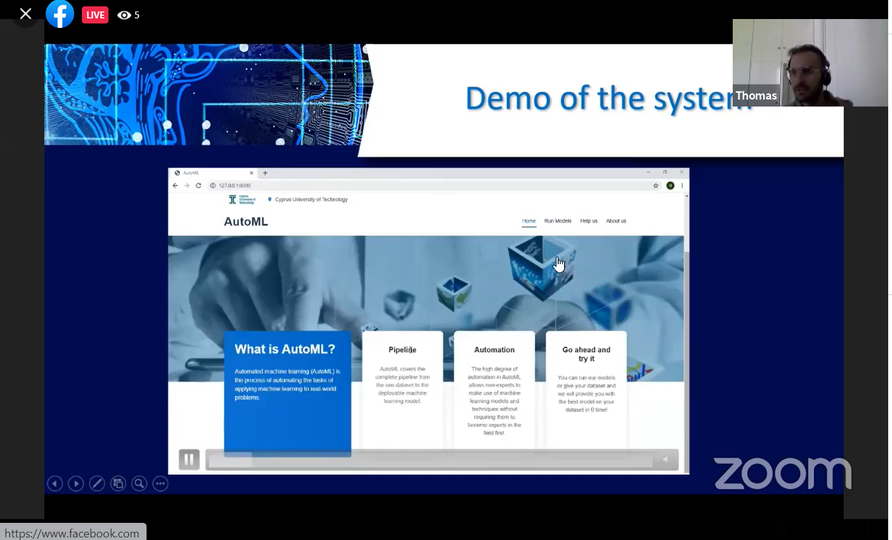Select the pen pointer tool icon
This screenshot has height=540, width=892.
tap(97, 484)
